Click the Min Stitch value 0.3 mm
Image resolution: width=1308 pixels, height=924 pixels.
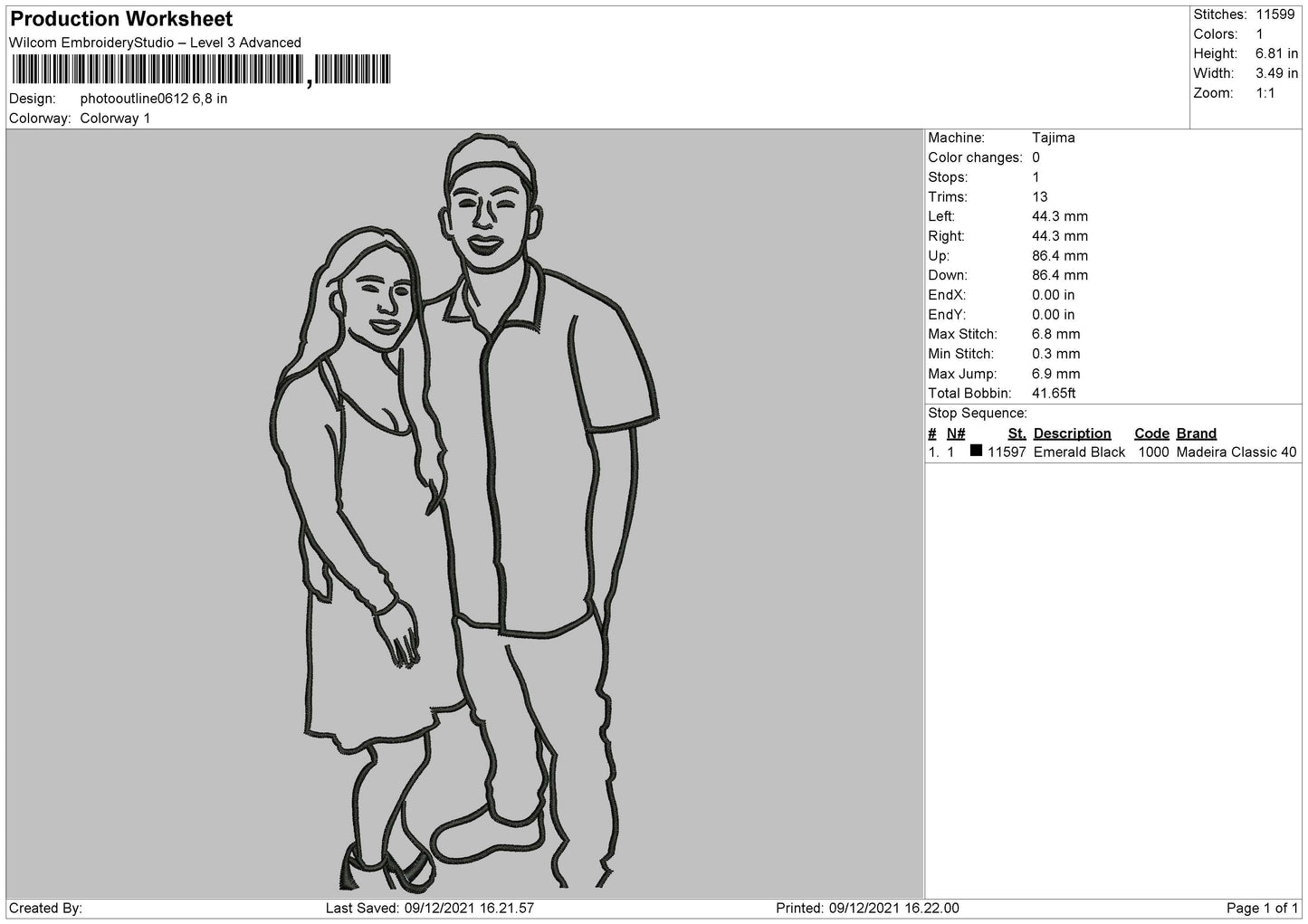pos(1056,354)
